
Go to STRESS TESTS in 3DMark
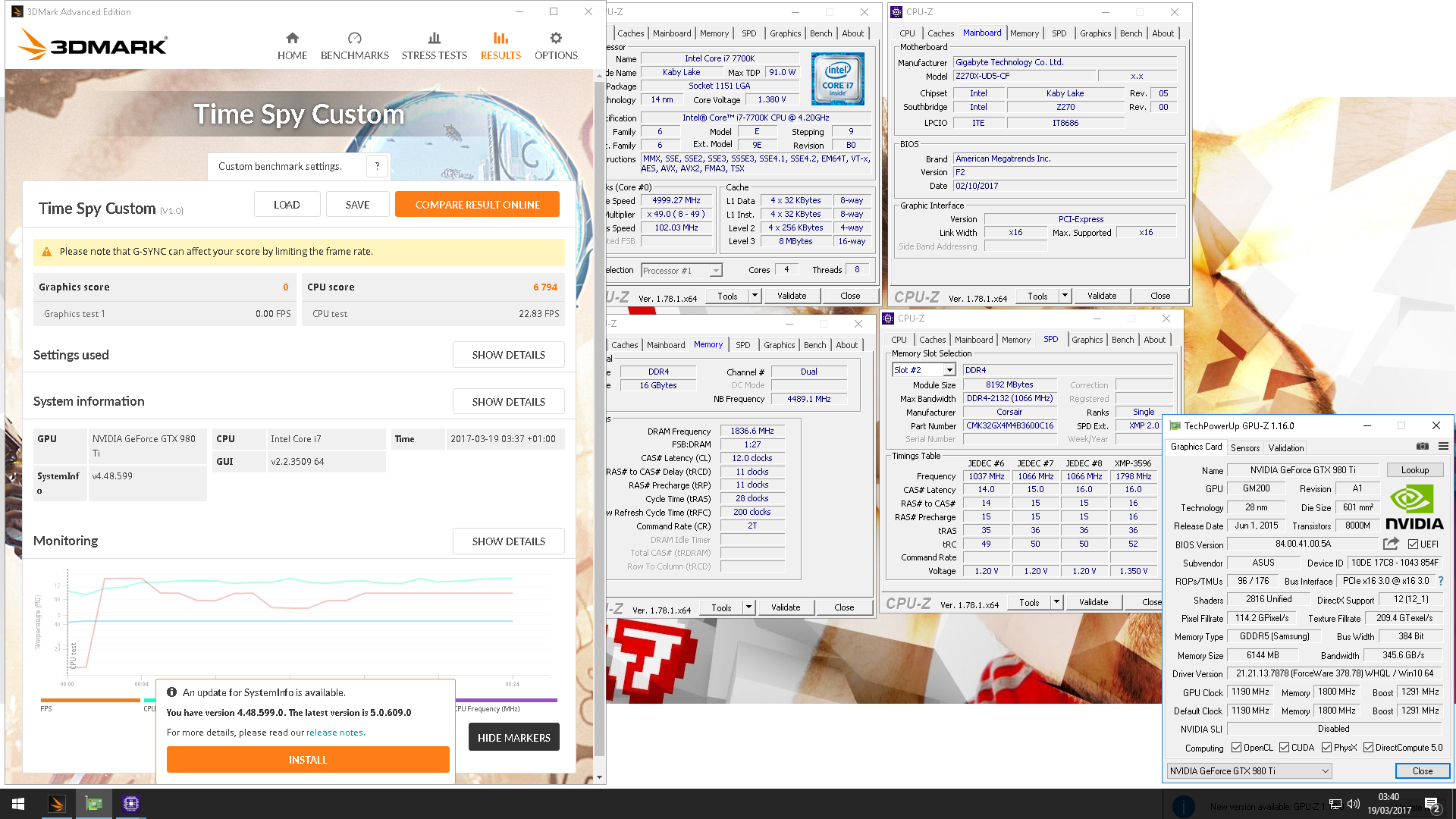(x=434, y=46)
